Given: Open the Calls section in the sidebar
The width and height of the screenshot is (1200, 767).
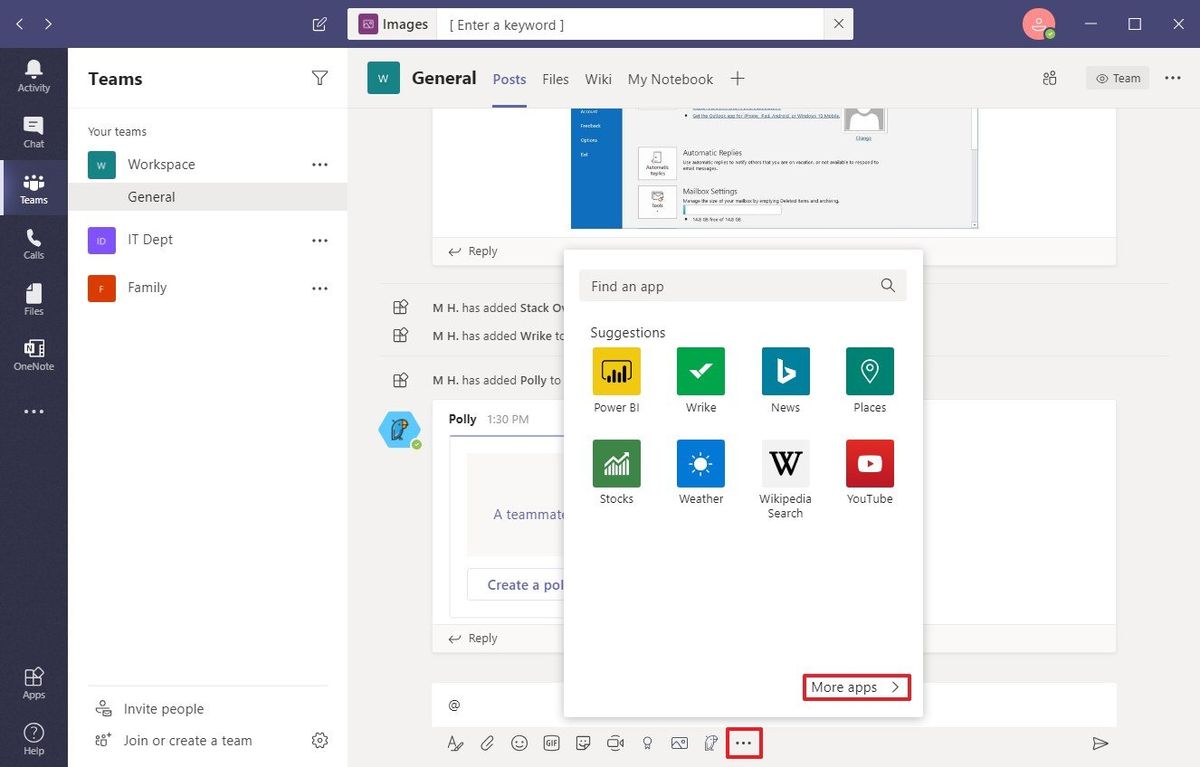Looking at the screenshot, I should (34, 243).
